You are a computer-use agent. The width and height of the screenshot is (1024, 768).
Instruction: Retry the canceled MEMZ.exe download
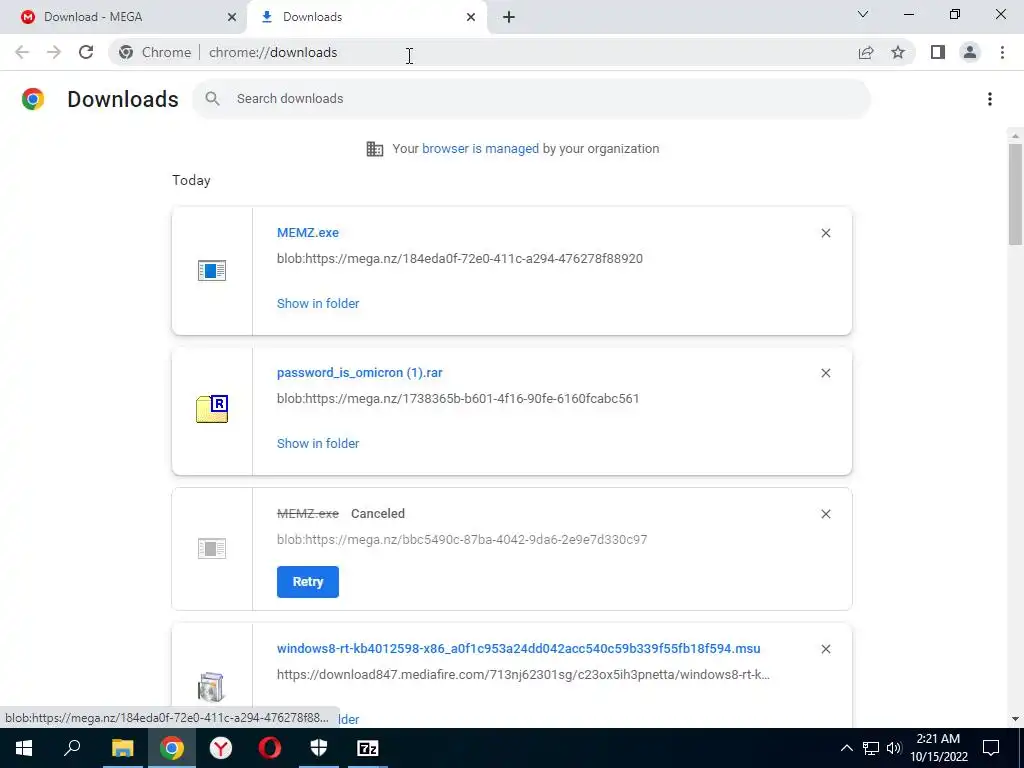(x=308, y=582)
